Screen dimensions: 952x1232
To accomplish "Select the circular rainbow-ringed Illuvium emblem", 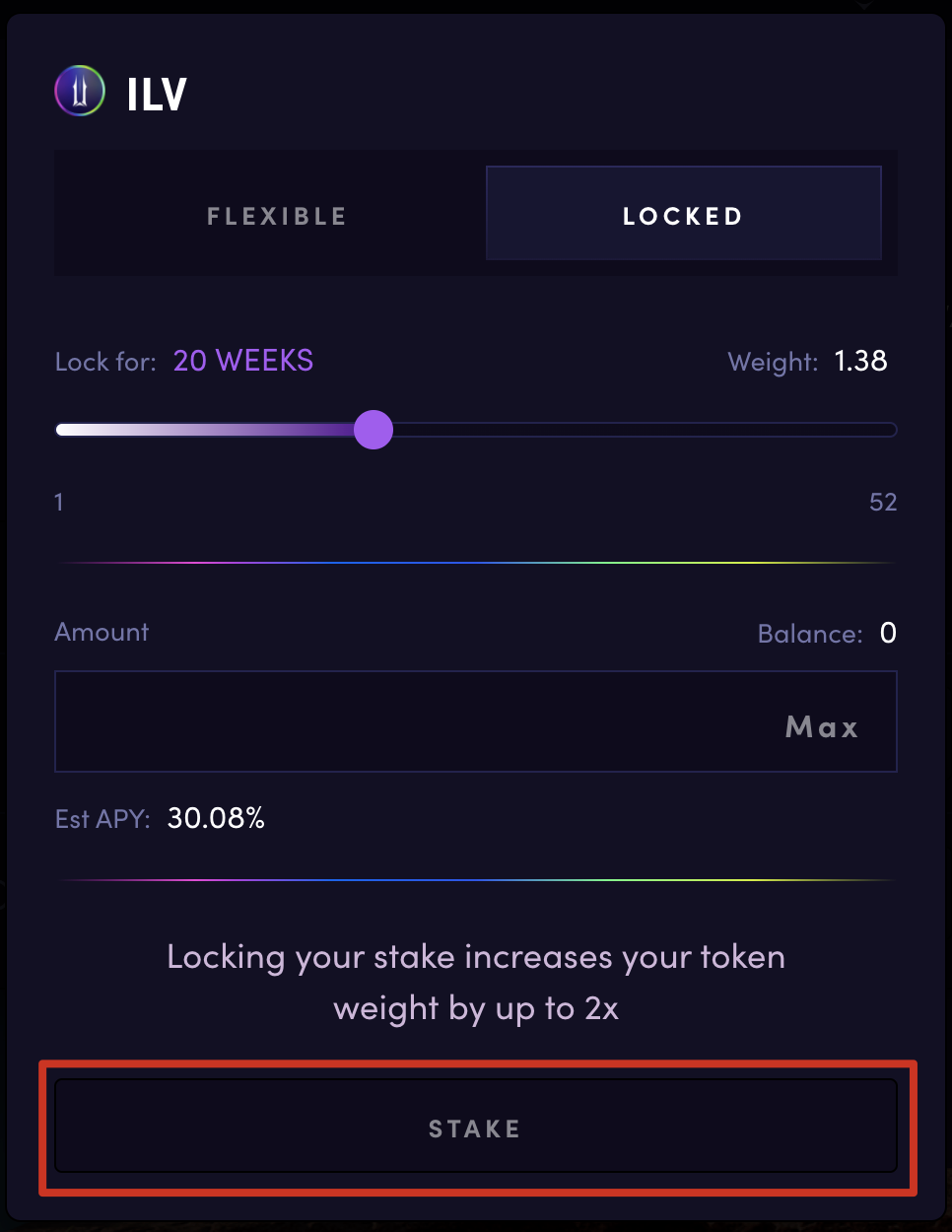I will point(79,90).
